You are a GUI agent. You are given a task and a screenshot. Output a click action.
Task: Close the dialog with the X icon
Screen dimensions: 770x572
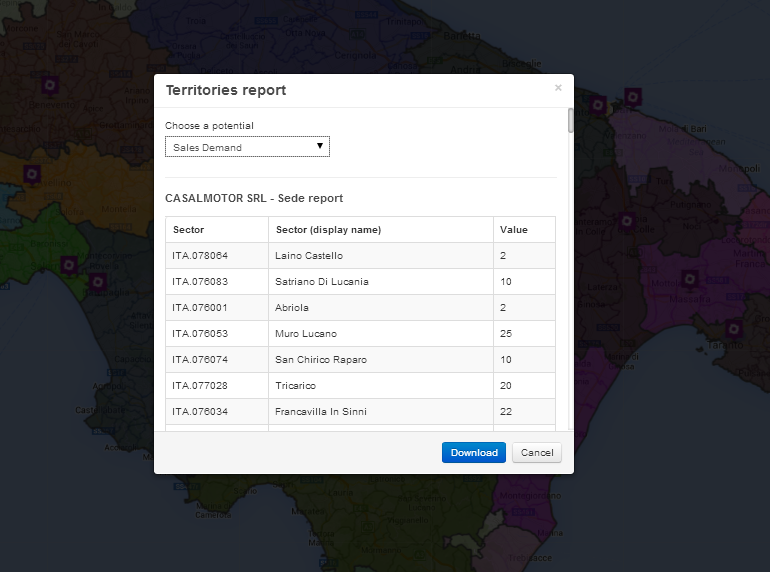pos(558,88)
